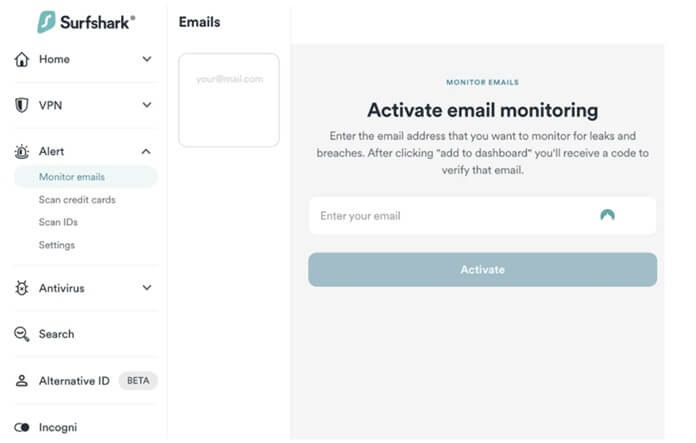Open the Antivirus bug icon
Screen dimensions: 696x443
pyautogui.click(x=21, y=288)
